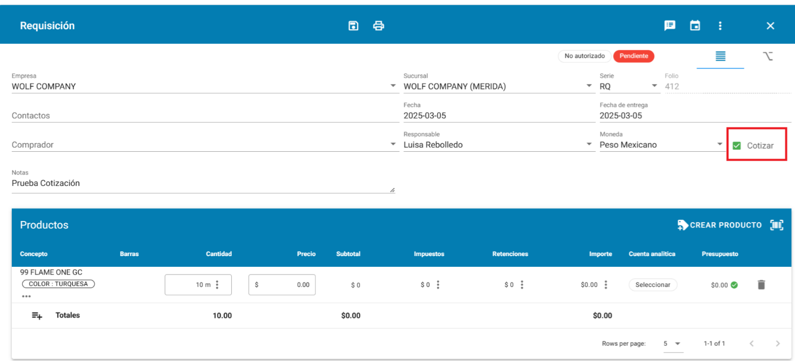Click the COLOR : TURQUESA chip

[x=58, y=284]
